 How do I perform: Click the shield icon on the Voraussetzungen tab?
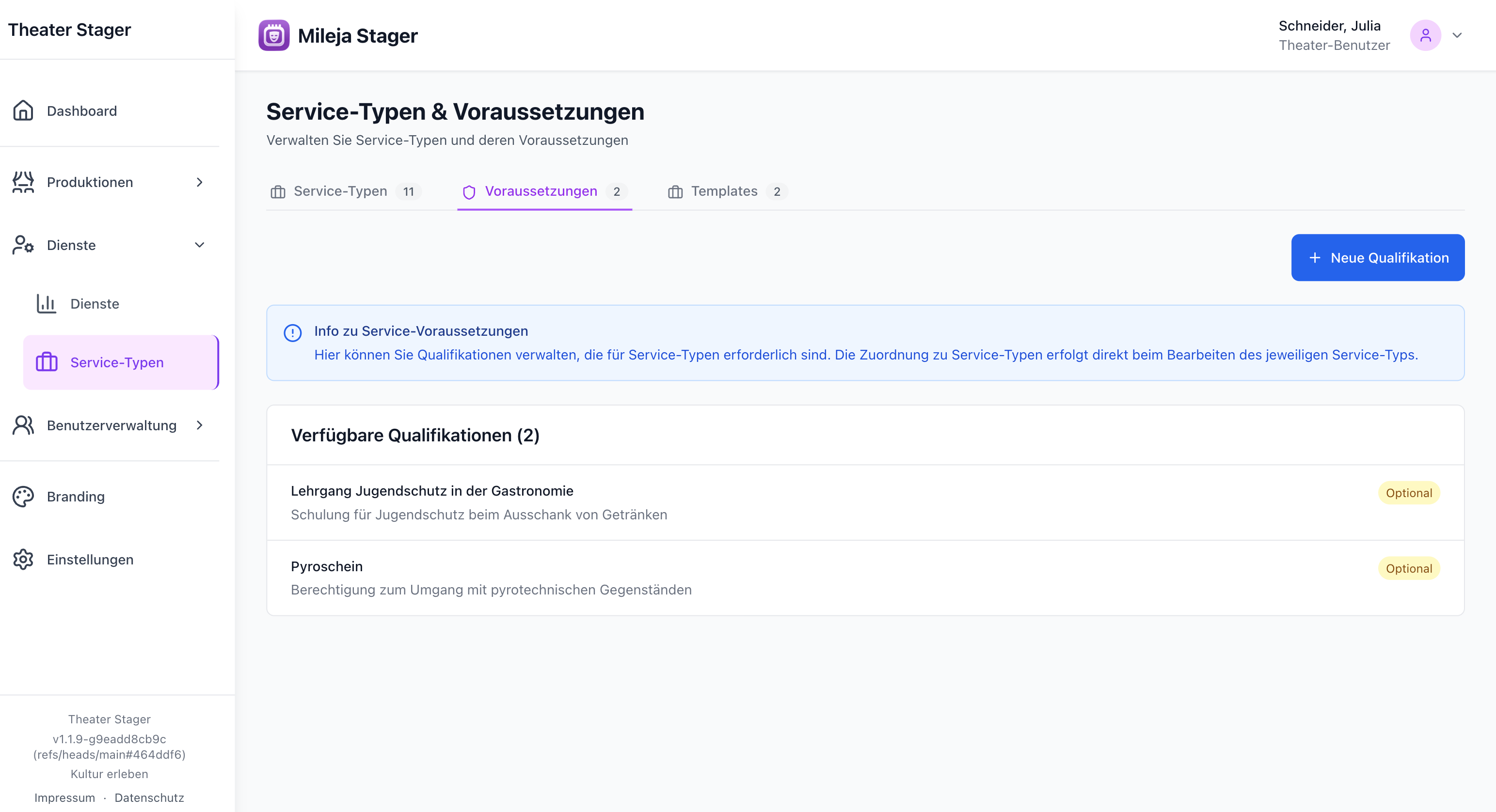[469, 191]
